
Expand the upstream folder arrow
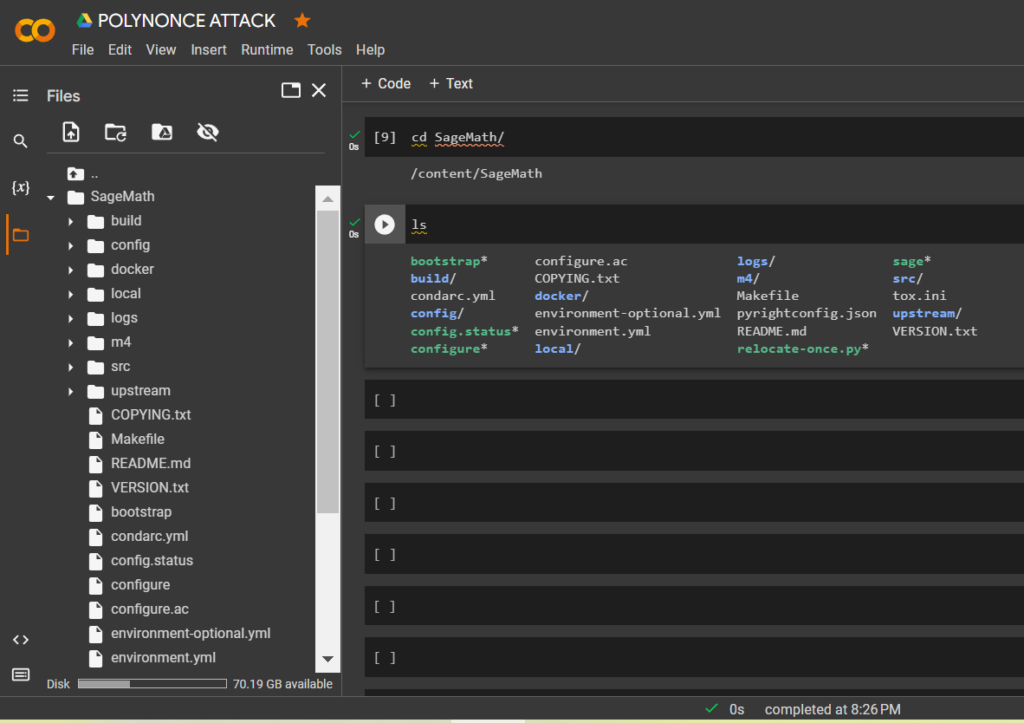coord(71,391)
